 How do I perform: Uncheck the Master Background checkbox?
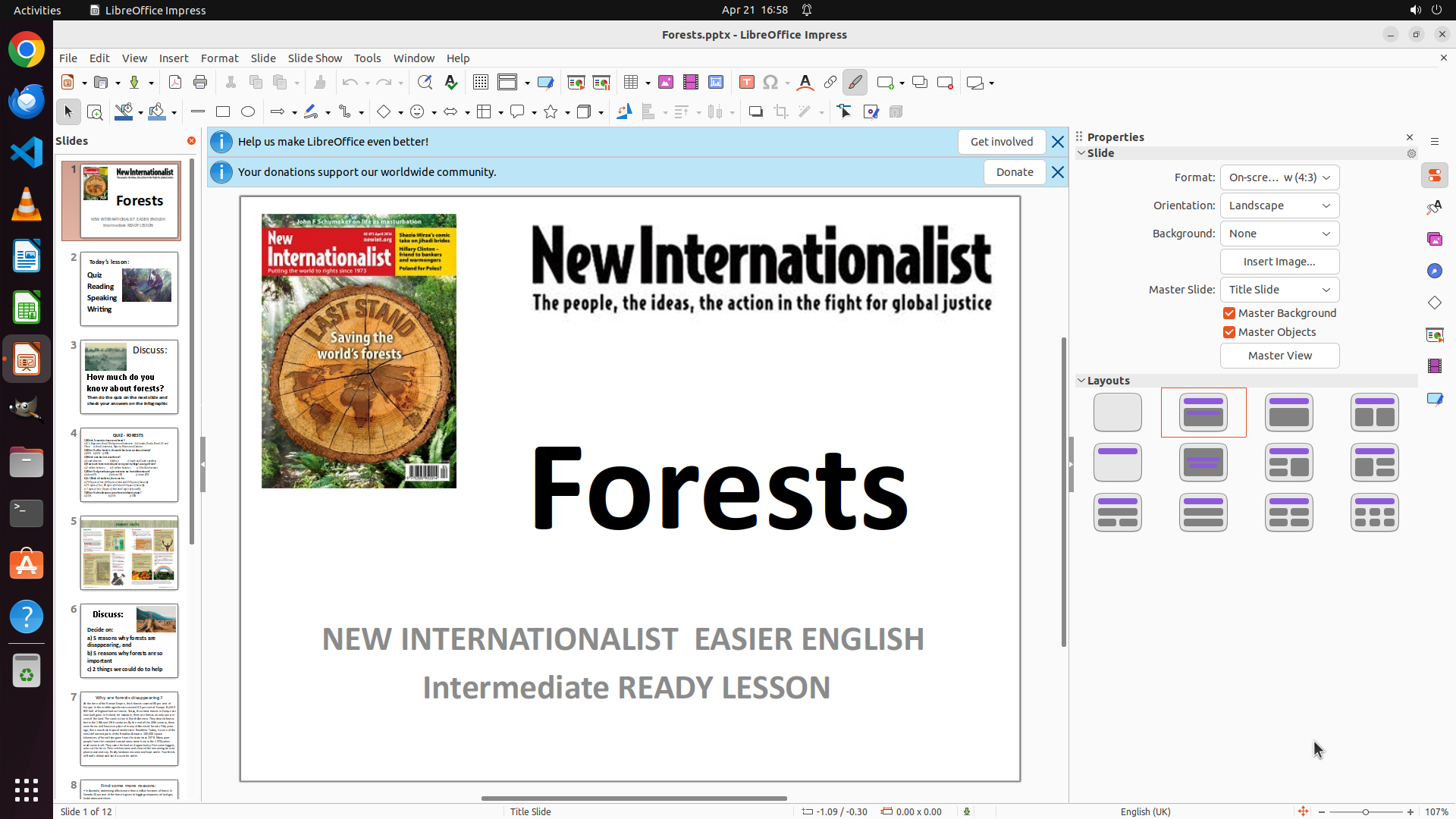(1229, 313)
